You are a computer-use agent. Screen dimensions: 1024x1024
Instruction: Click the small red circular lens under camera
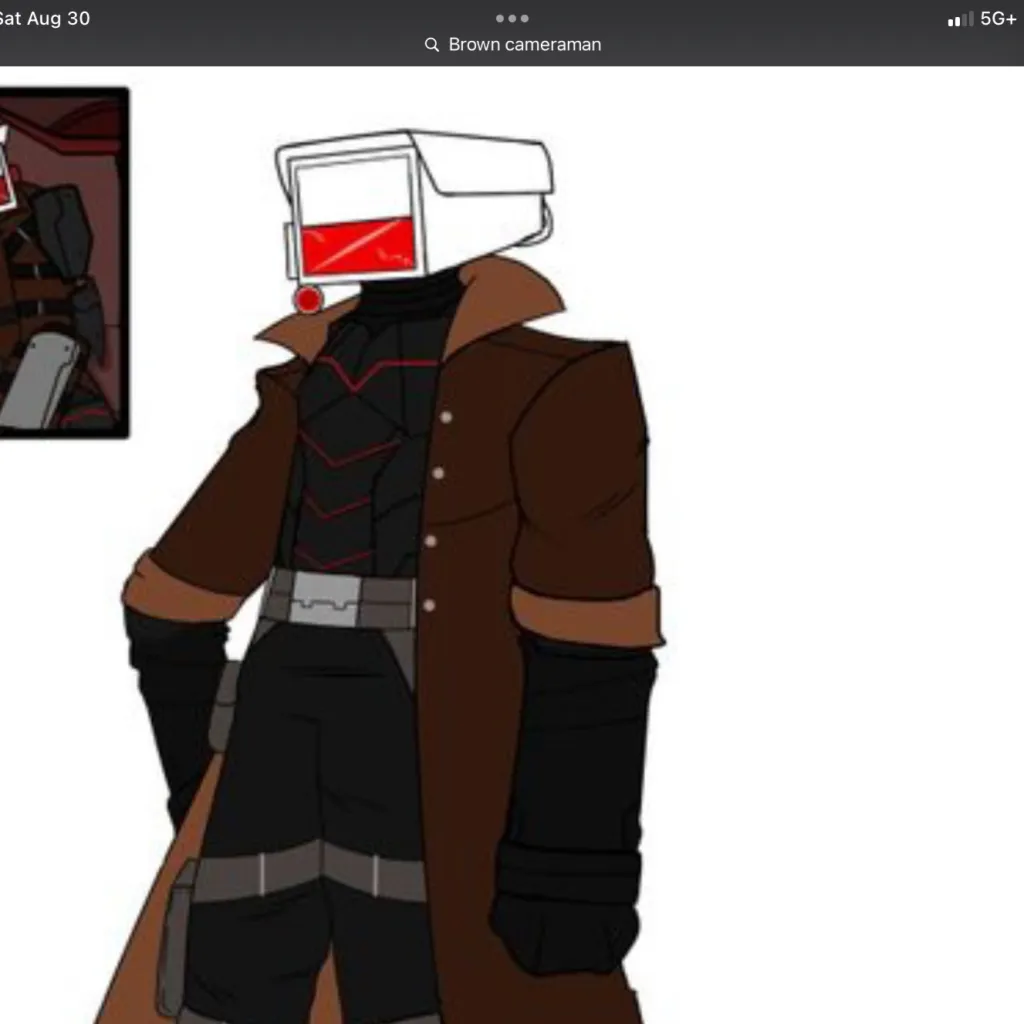309,298
